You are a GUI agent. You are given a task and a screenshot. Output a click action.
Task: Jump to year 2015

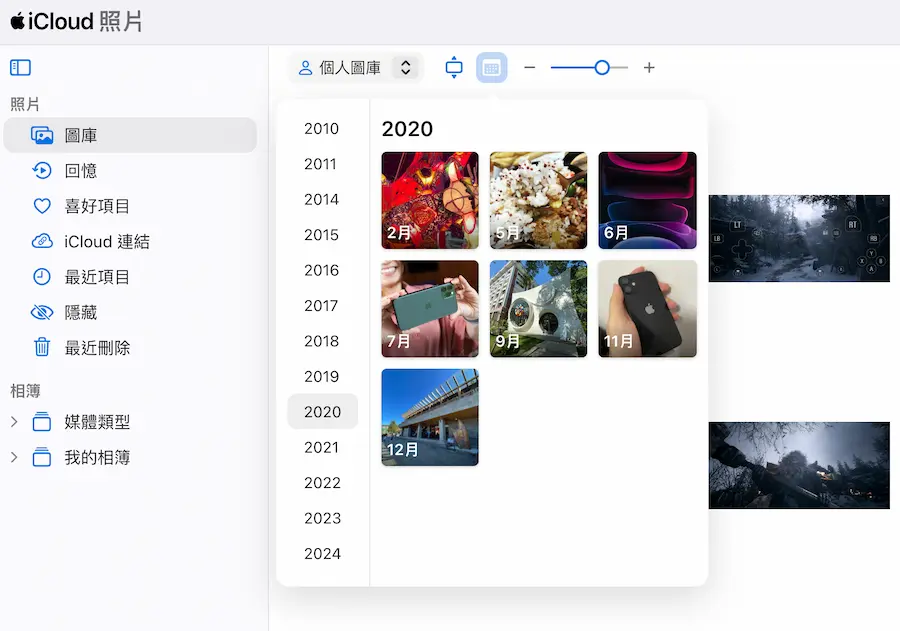tap(322, 235)
